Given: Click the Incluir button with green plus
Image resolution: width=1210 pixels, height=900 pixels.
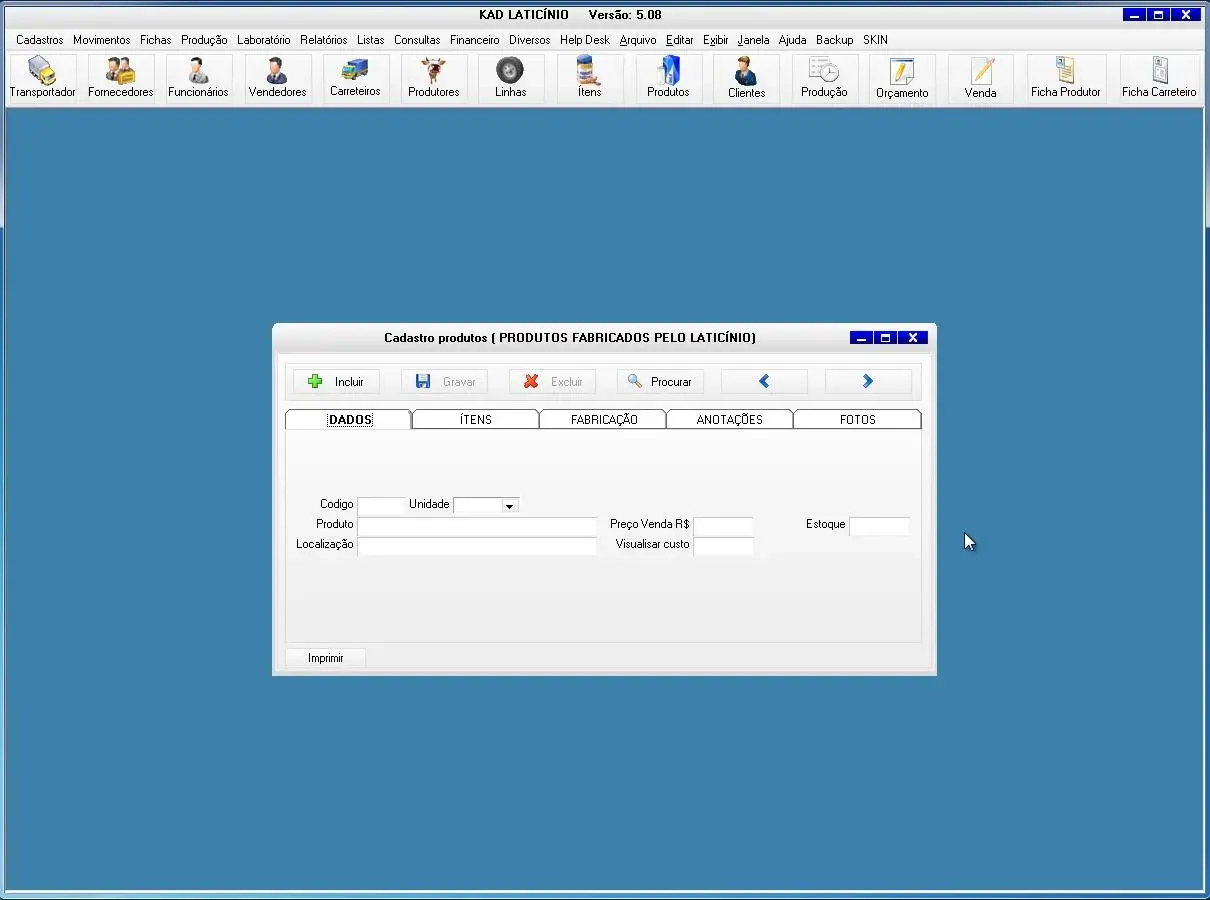Looking at the screenshot, I should click(336, 382).
